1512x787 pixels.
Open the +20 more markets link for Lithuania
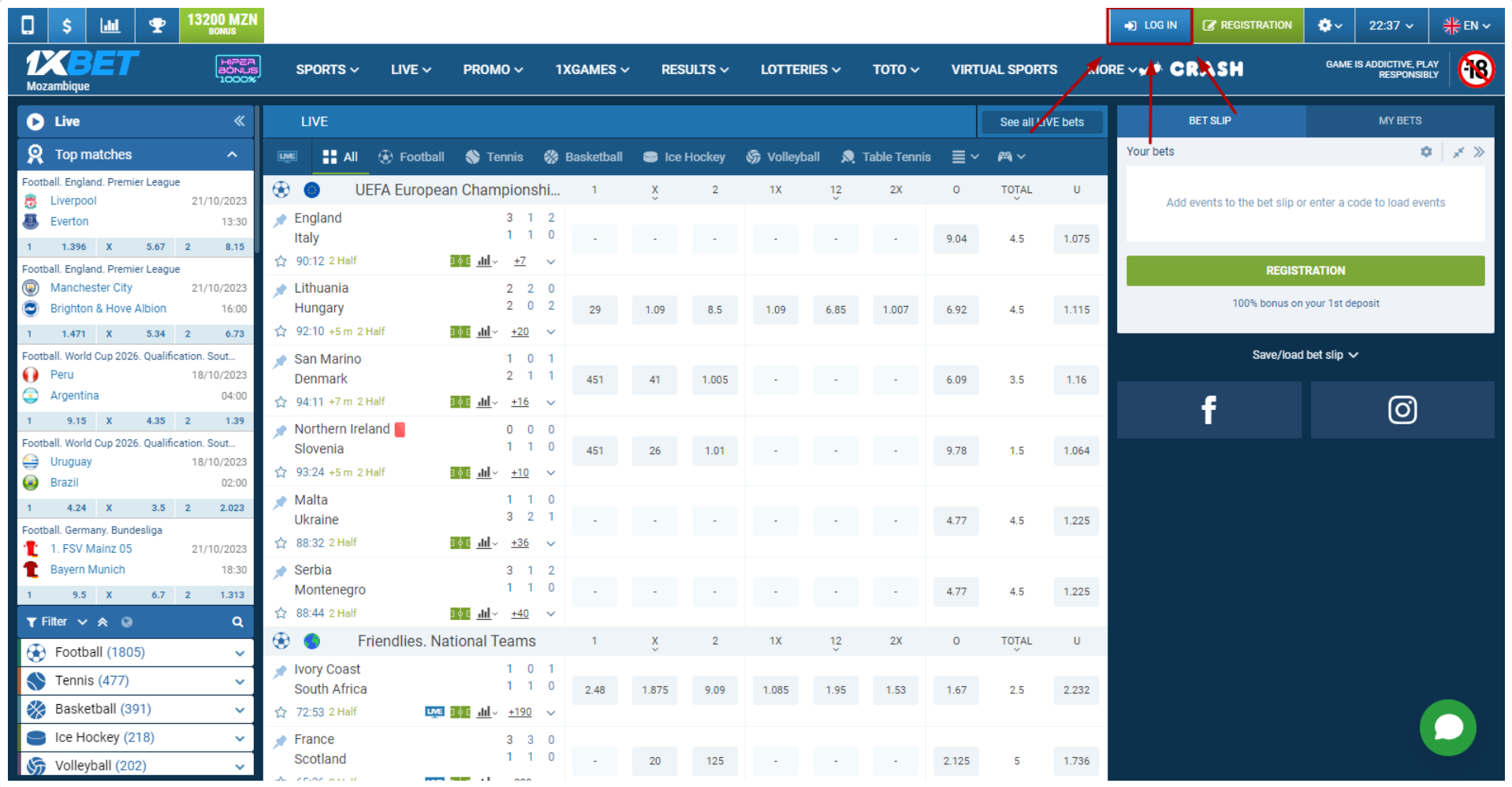[x=520, y=332]
